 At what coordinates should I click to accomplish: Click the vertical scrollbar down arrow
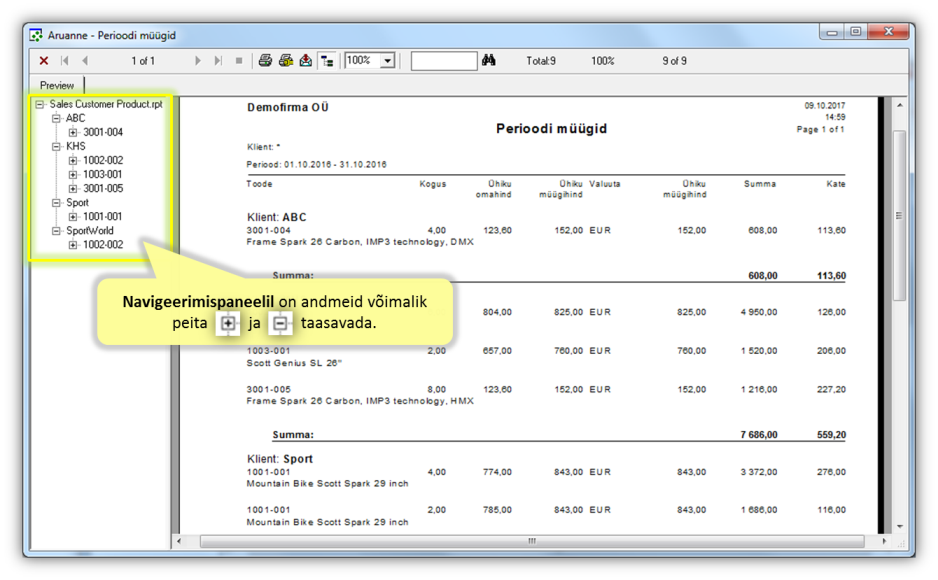tap(899, 526)
